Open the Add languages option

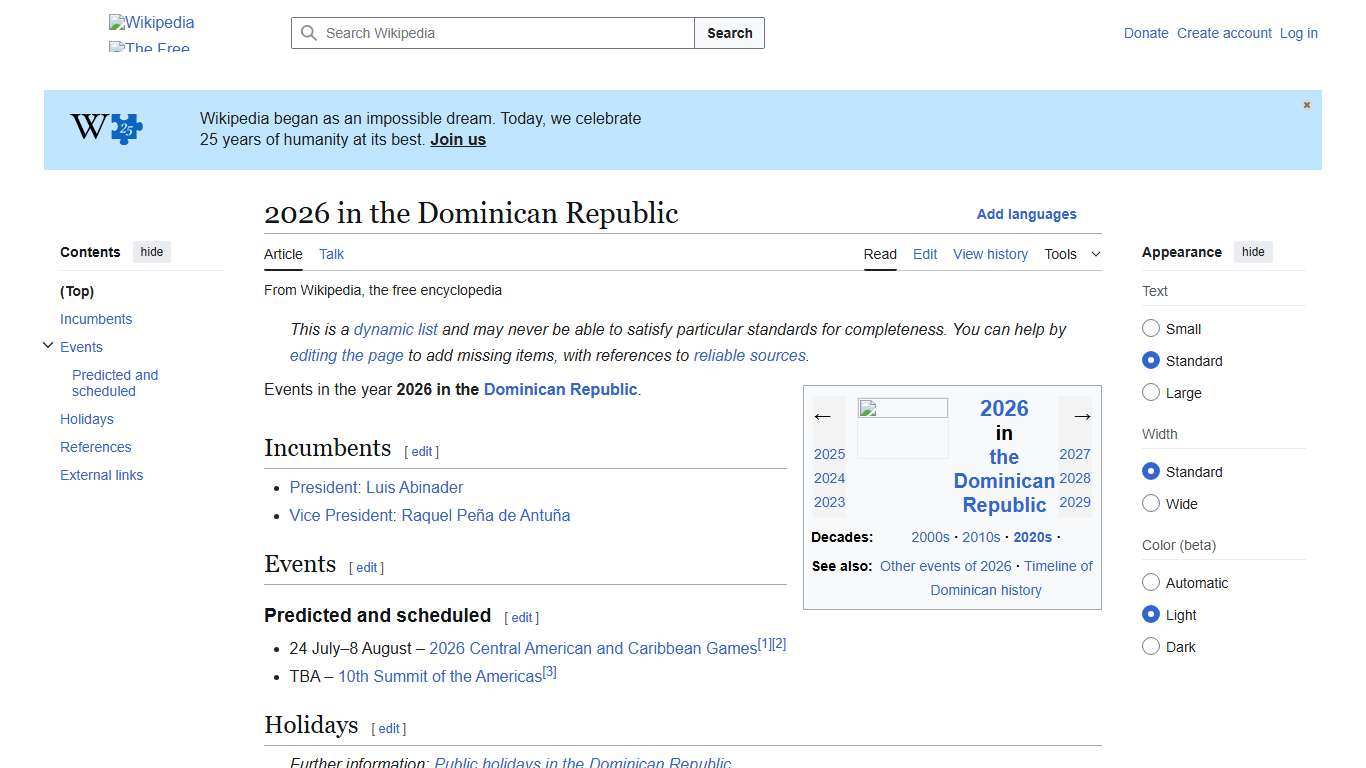[x=1026, y=214]
